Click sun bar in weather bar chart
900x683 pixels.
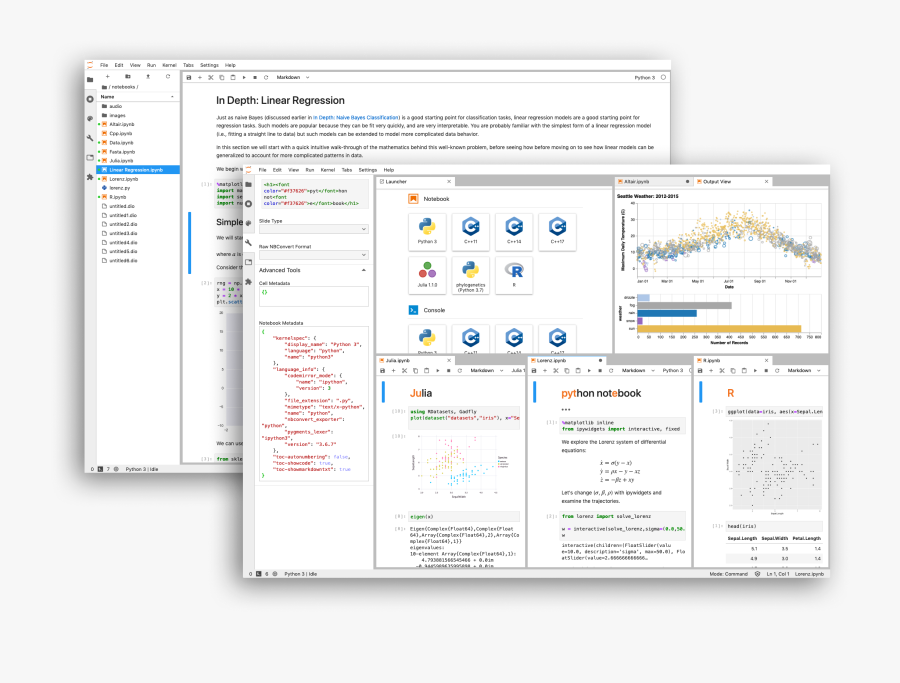[719, 329]
